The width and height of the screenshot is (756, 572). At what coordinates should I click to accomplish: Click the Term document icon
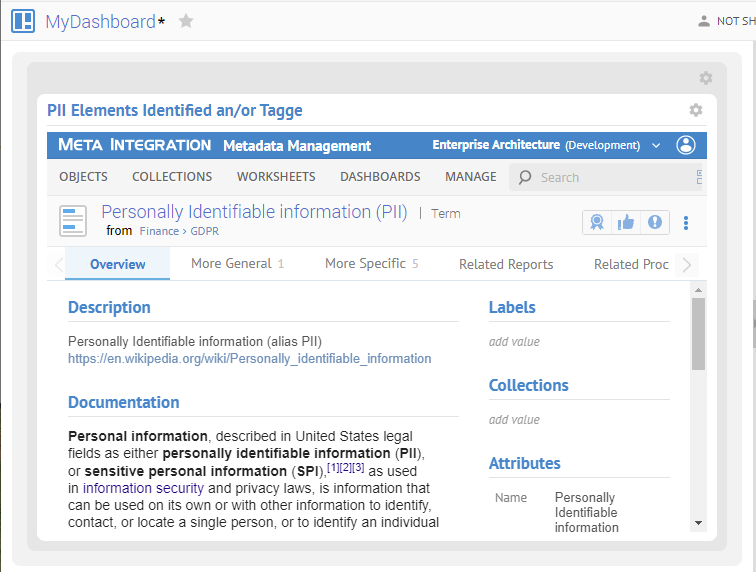(x=74, y=221)
